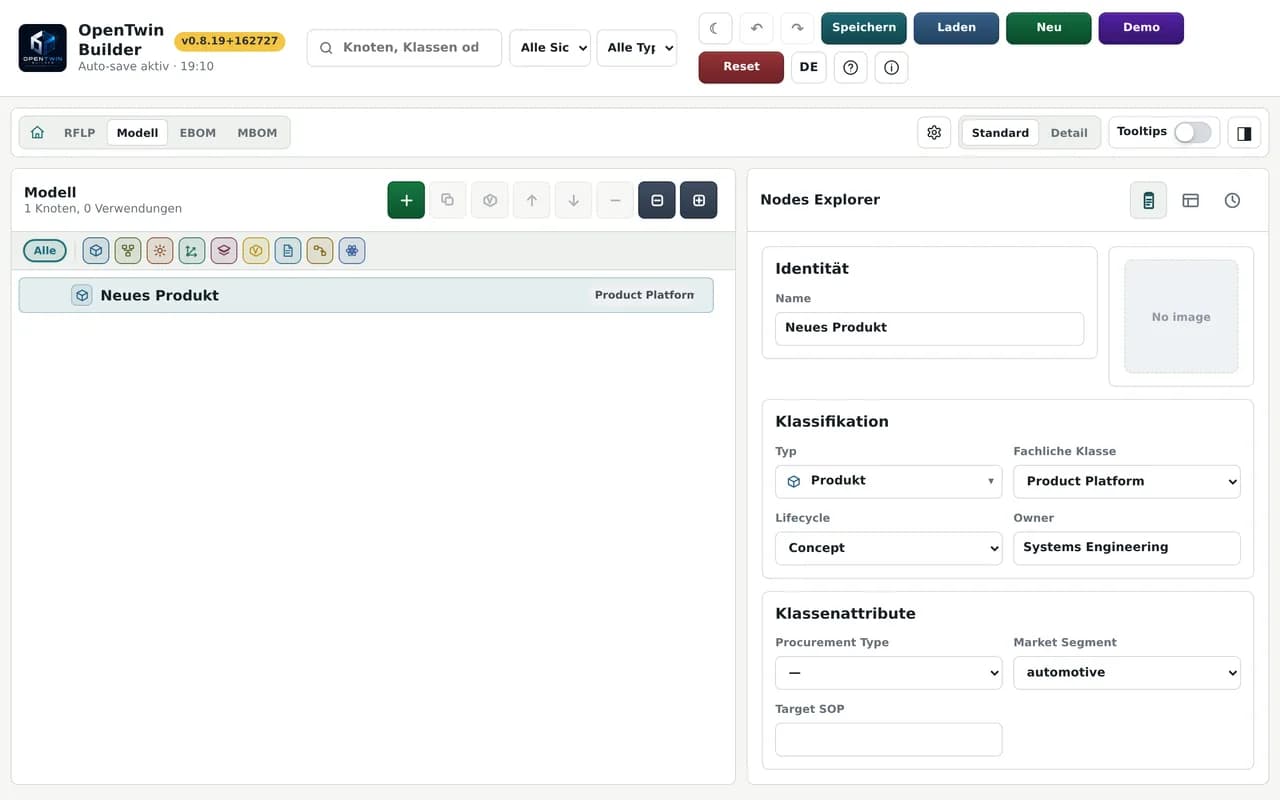
Task: Click the search field for nodes
Action: [x=404, y=48]
